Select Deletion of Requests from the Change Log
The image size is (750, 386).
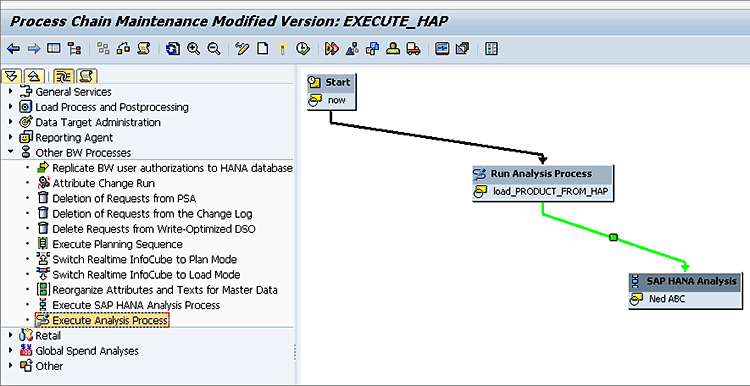coord(152,214)
